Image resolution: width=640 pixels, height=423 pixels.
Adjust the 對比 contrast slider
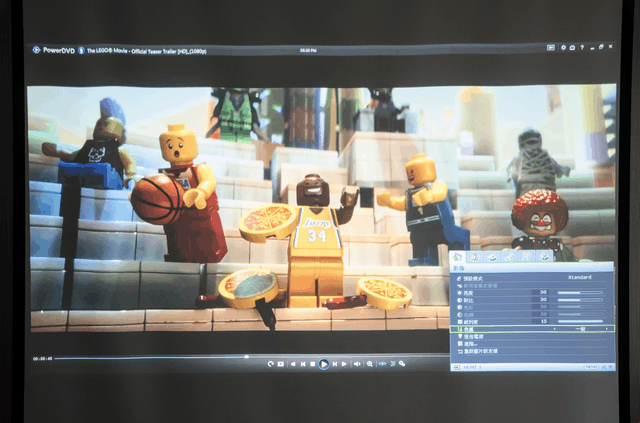(580, 300)
